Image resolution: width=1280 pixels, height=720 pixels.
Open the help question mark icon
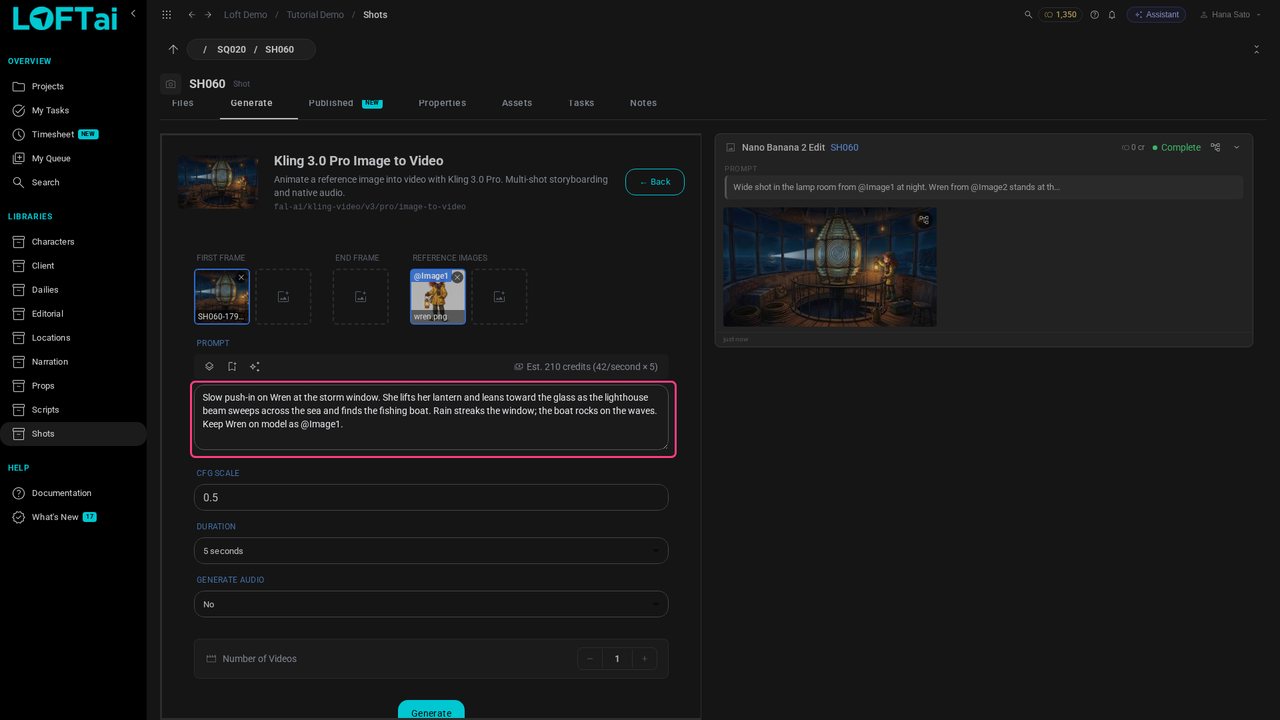(1094, 15)
